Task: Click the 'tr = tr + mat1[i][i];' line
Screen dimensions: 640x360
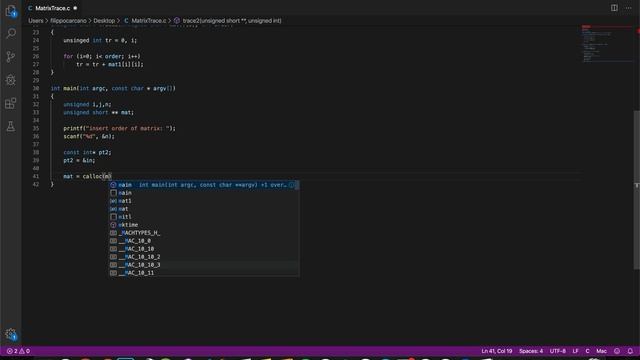Action: pyautogui.click(x=110, y=64)
